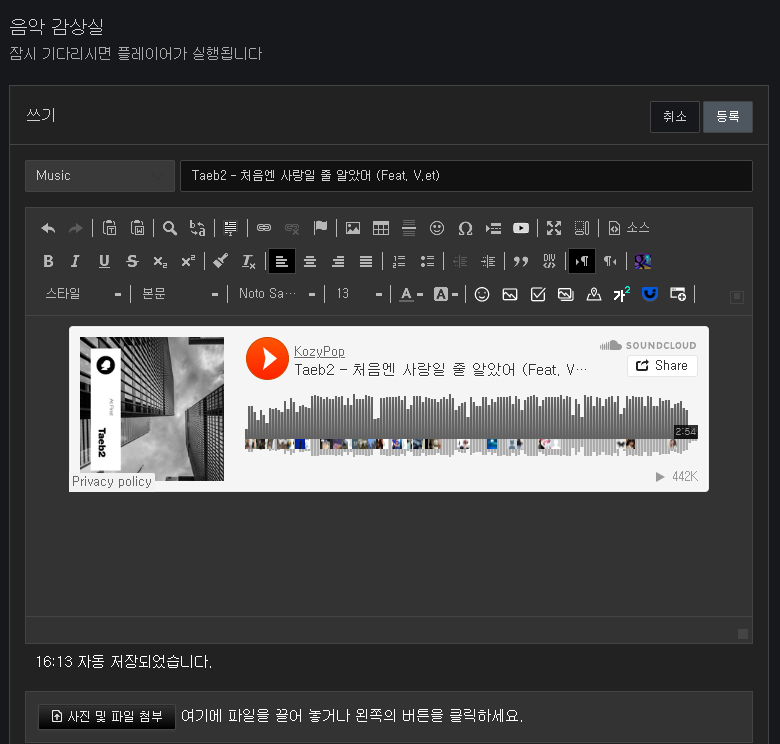
Task: Click the copy formatting paintbrush
Action: click(220, 261)
